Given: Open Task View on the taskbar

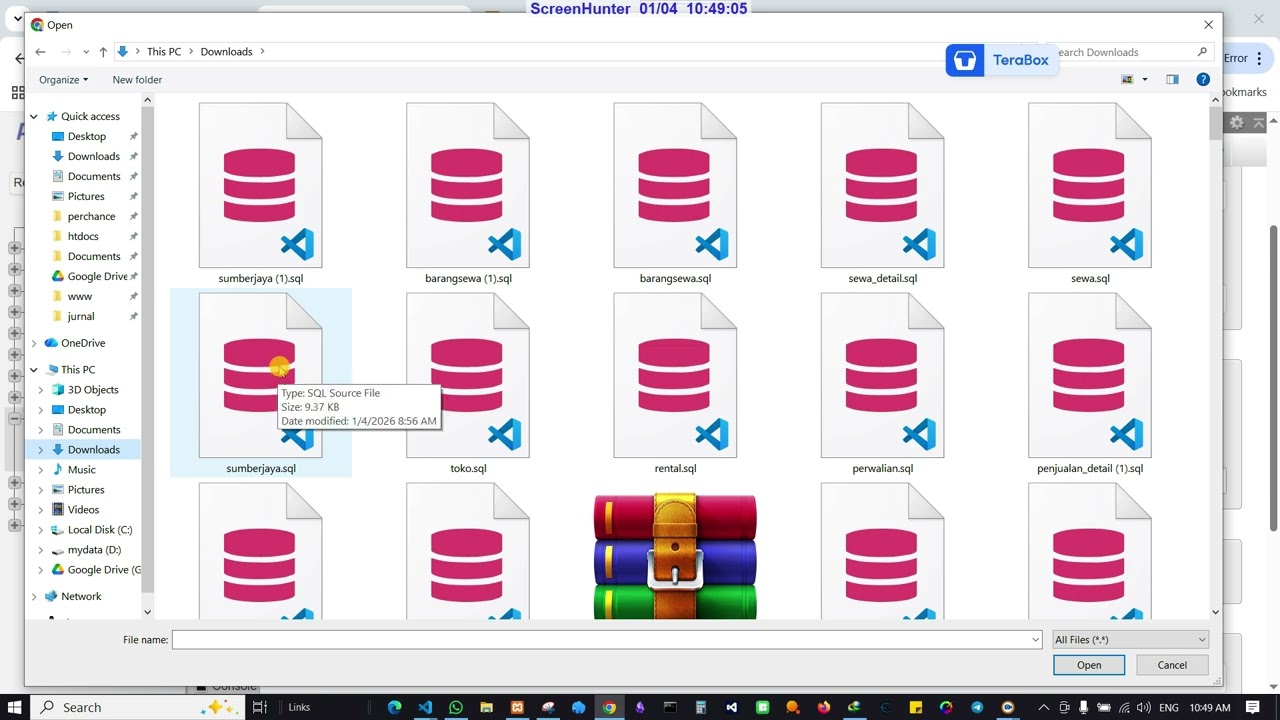Looking at the screenshot, I should coord(259,707).
